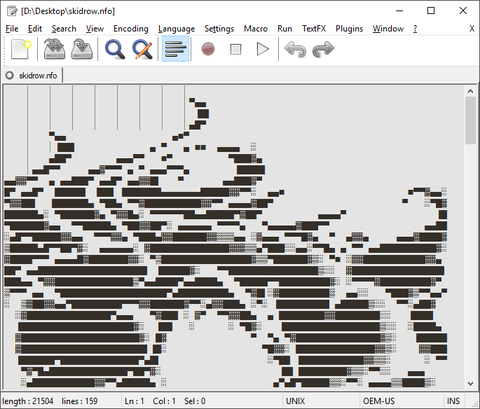Open Replace via magnifier-with-pencil icon
Image resolution: width=480 pixels, height=409 pixels.
pyautogui.click(x=142, y=49)
